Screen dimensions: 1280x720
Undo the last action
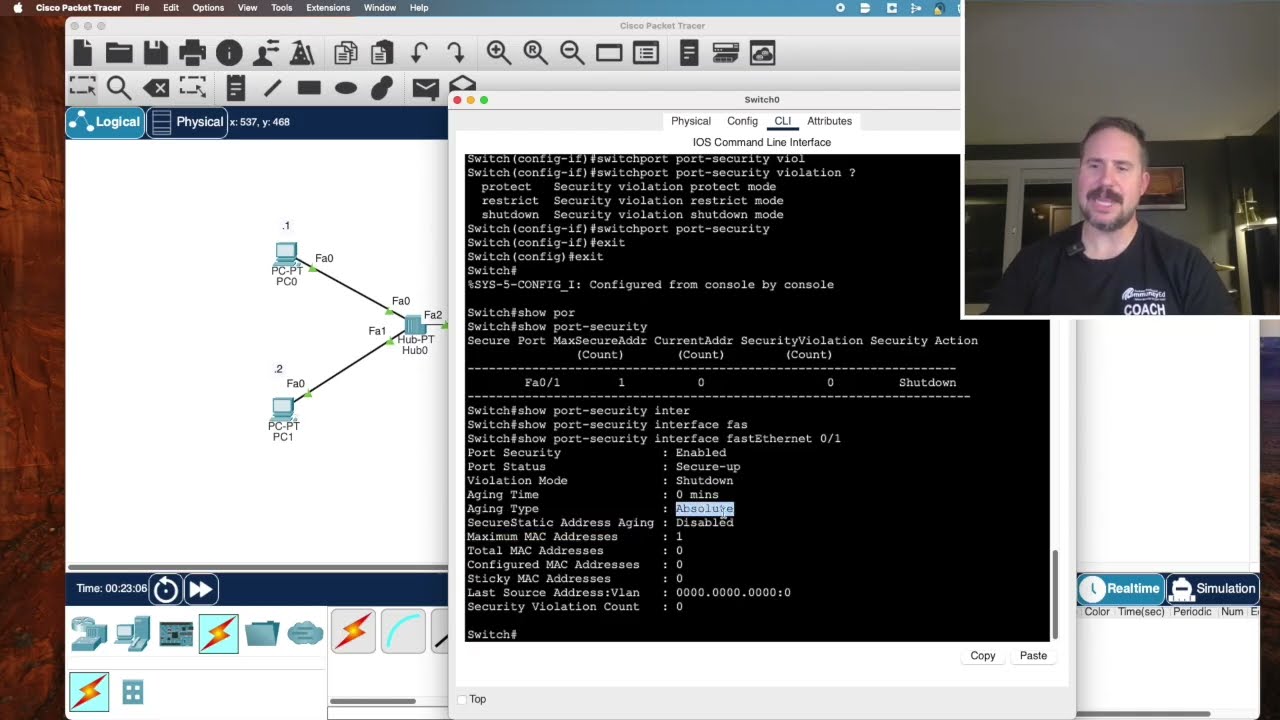tap(419, 53)
